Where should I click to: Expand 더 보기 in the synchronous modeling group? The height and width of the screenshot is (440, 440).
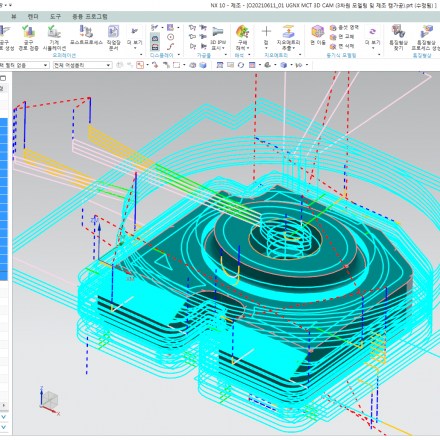(372, 37)
